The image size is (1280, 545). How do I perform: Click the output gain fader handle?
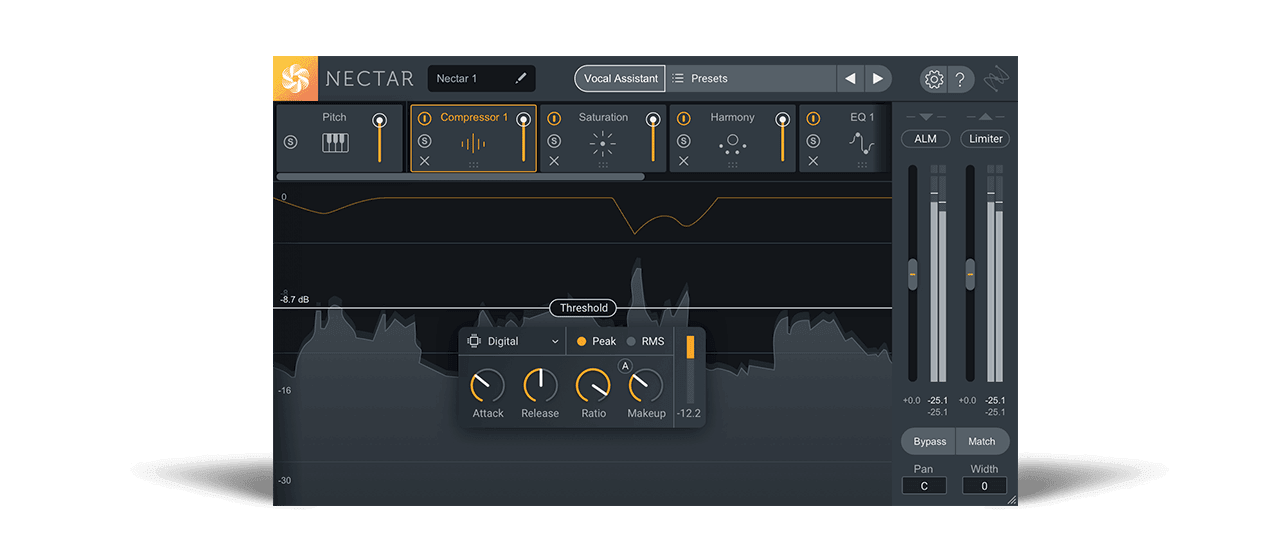tap(969, 274)
